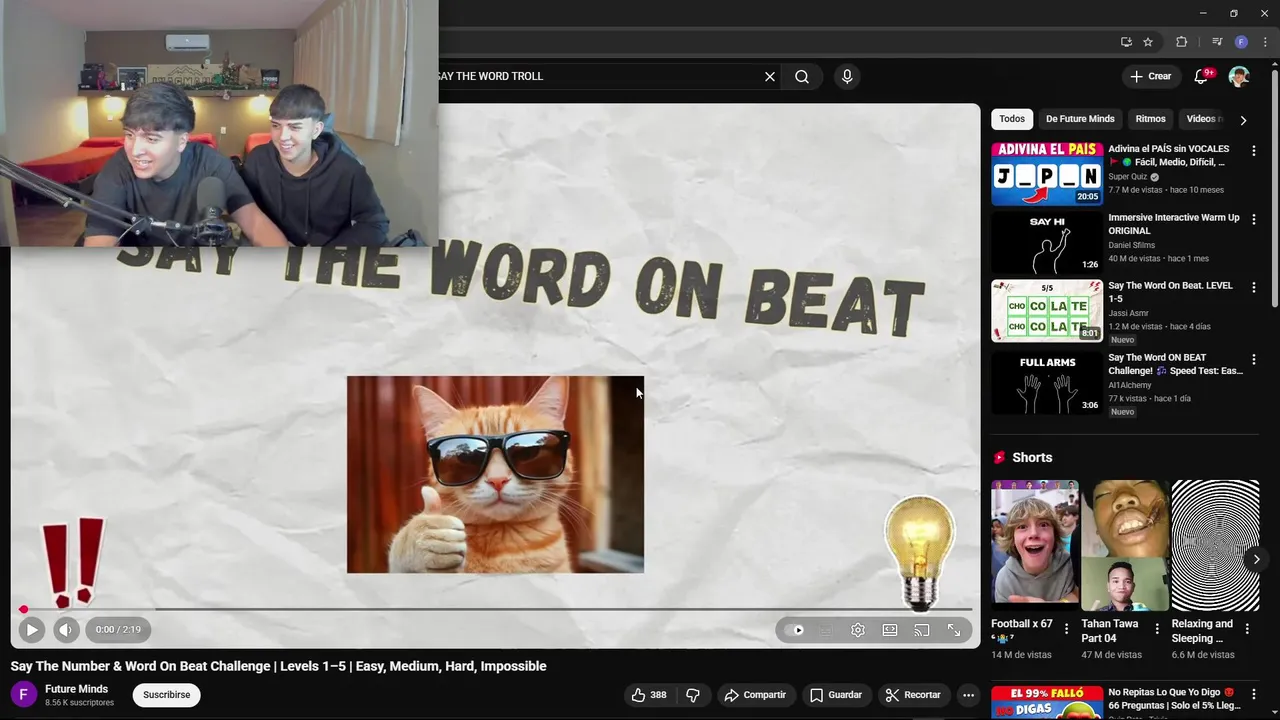Show next Shorts with arrow button
Screen dimensions: 1280x720
tap(1256, 559)
